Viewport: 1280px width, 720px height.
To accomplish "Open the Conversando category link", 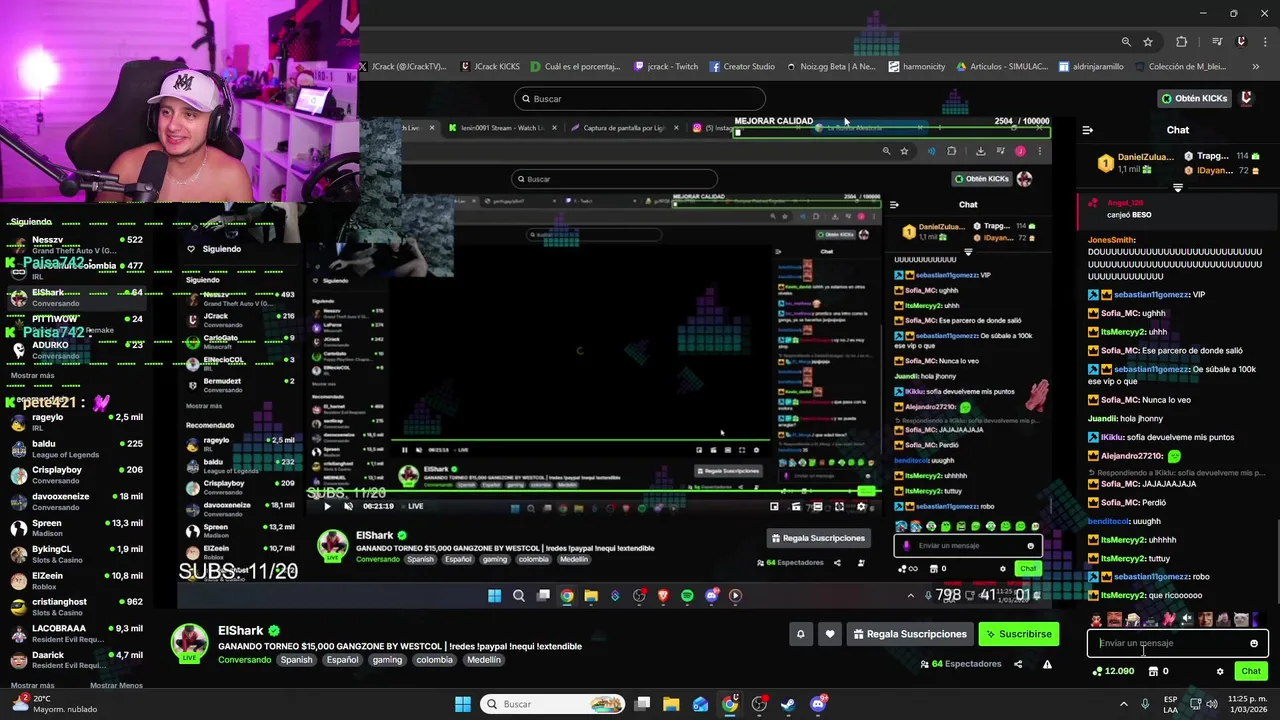I will pyautogui.click(x=244, y=660).
